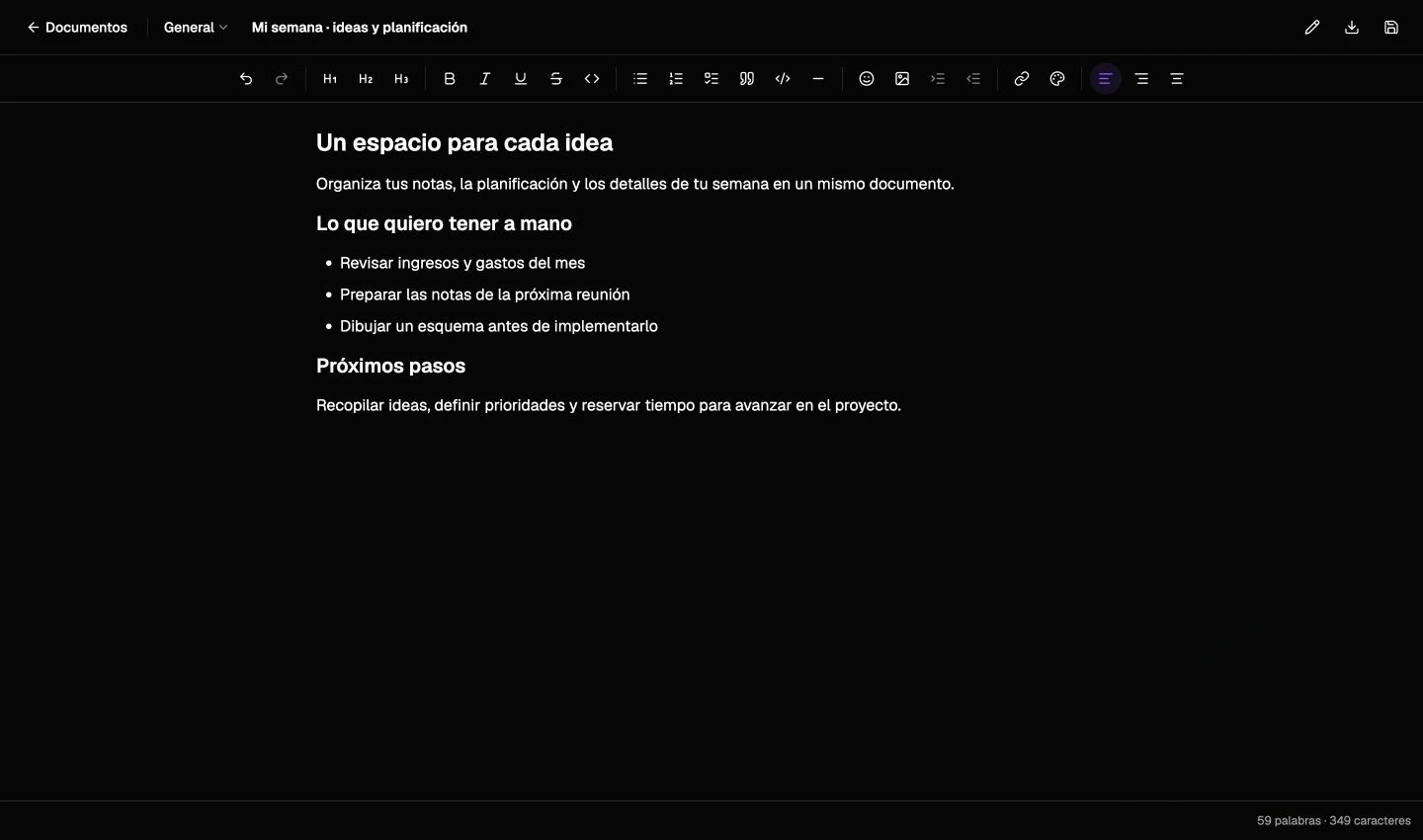Viewport: 1423px width, 840px height.
Task: Open the color palette picker
Action: coord(1057,79)
